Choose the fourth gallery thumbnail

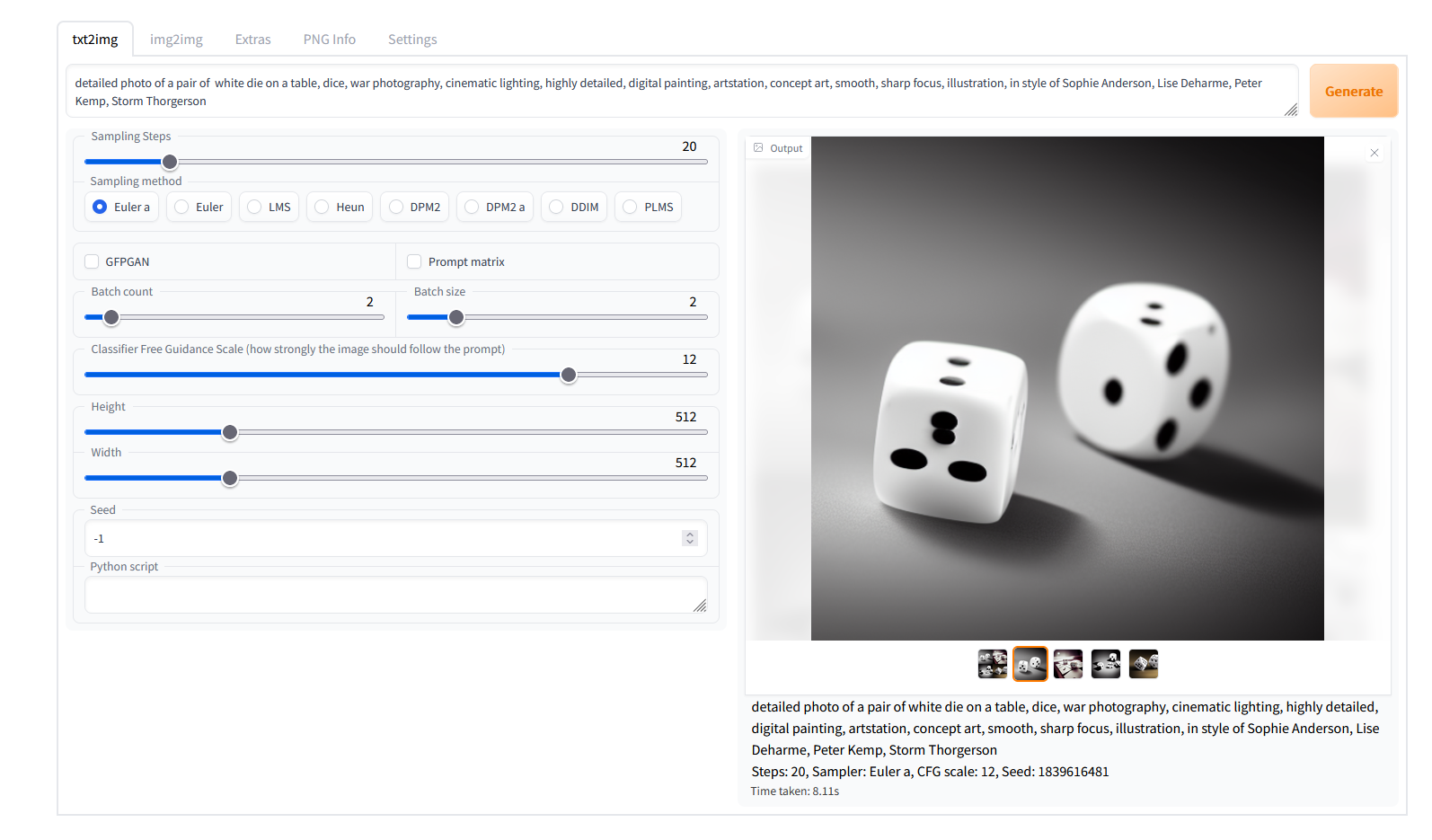(x=1105, y=664)
